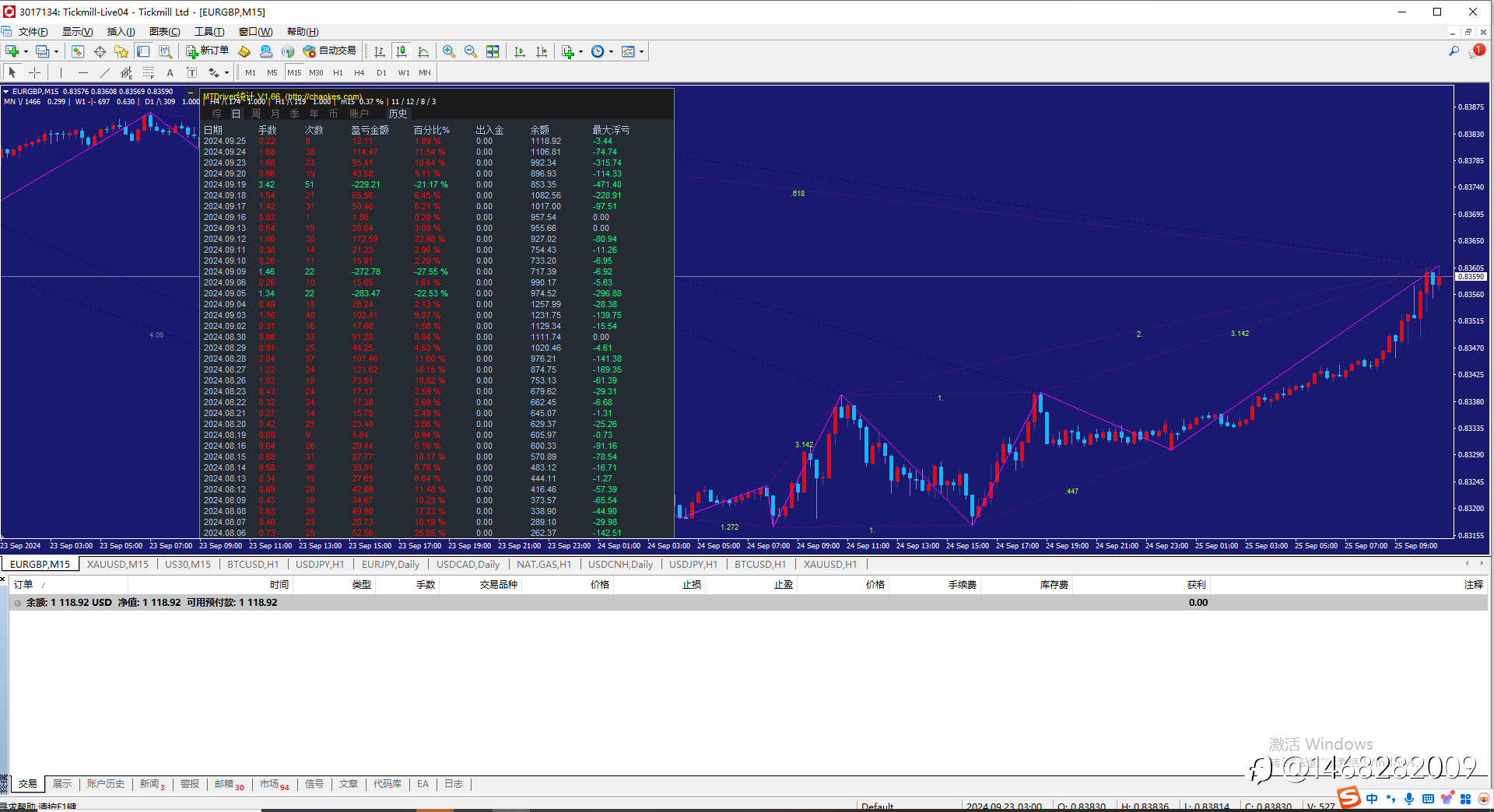Open the periodicity clock dropdown arrow
This screenshot has width=1494, height=812.
(x=612, y=52)
